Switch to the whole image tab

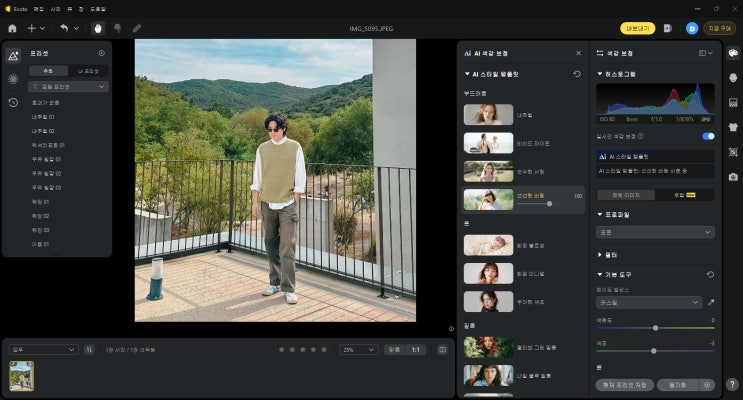click(626, 195)
